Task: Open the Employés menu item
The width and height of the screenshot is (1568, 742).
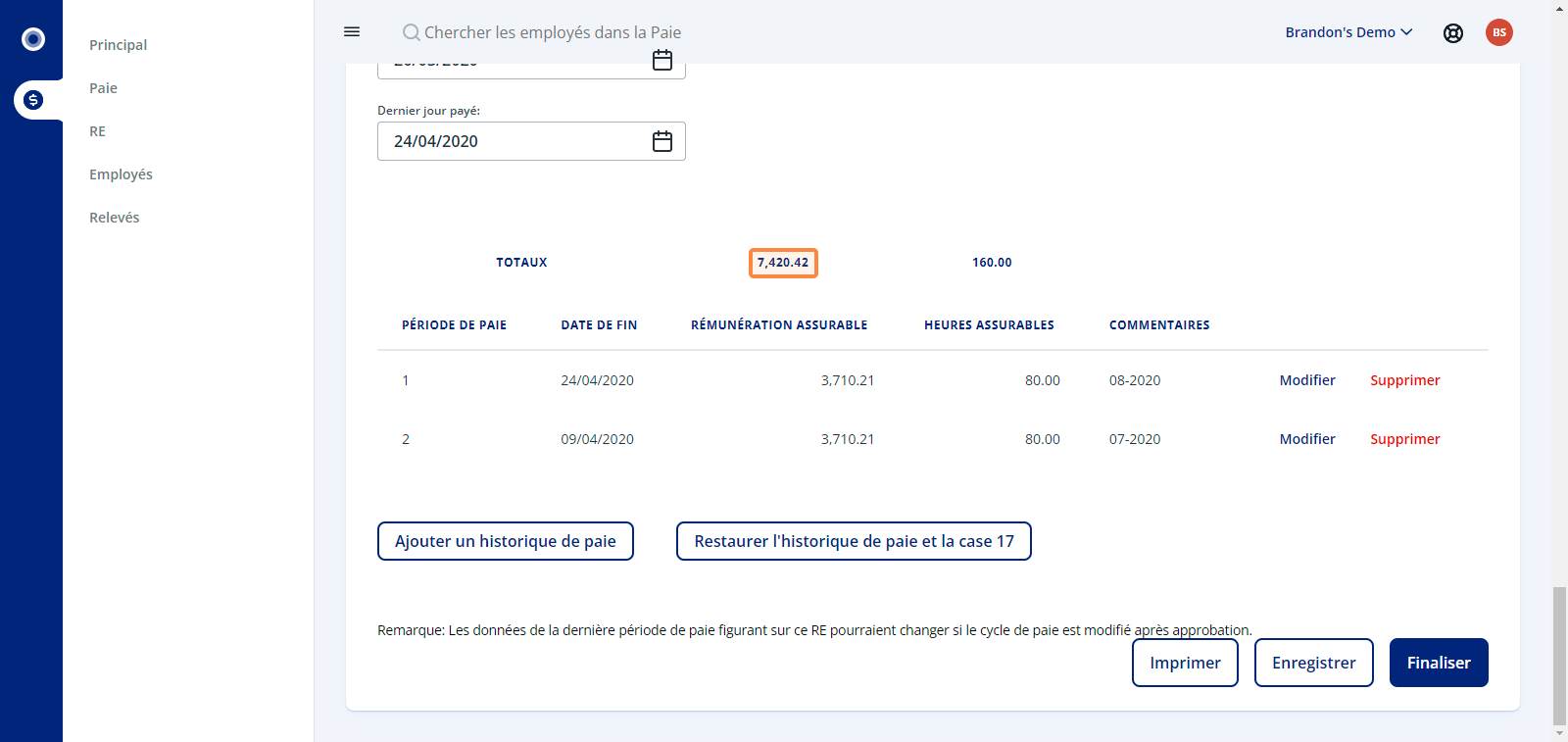Action: [121, 174]
